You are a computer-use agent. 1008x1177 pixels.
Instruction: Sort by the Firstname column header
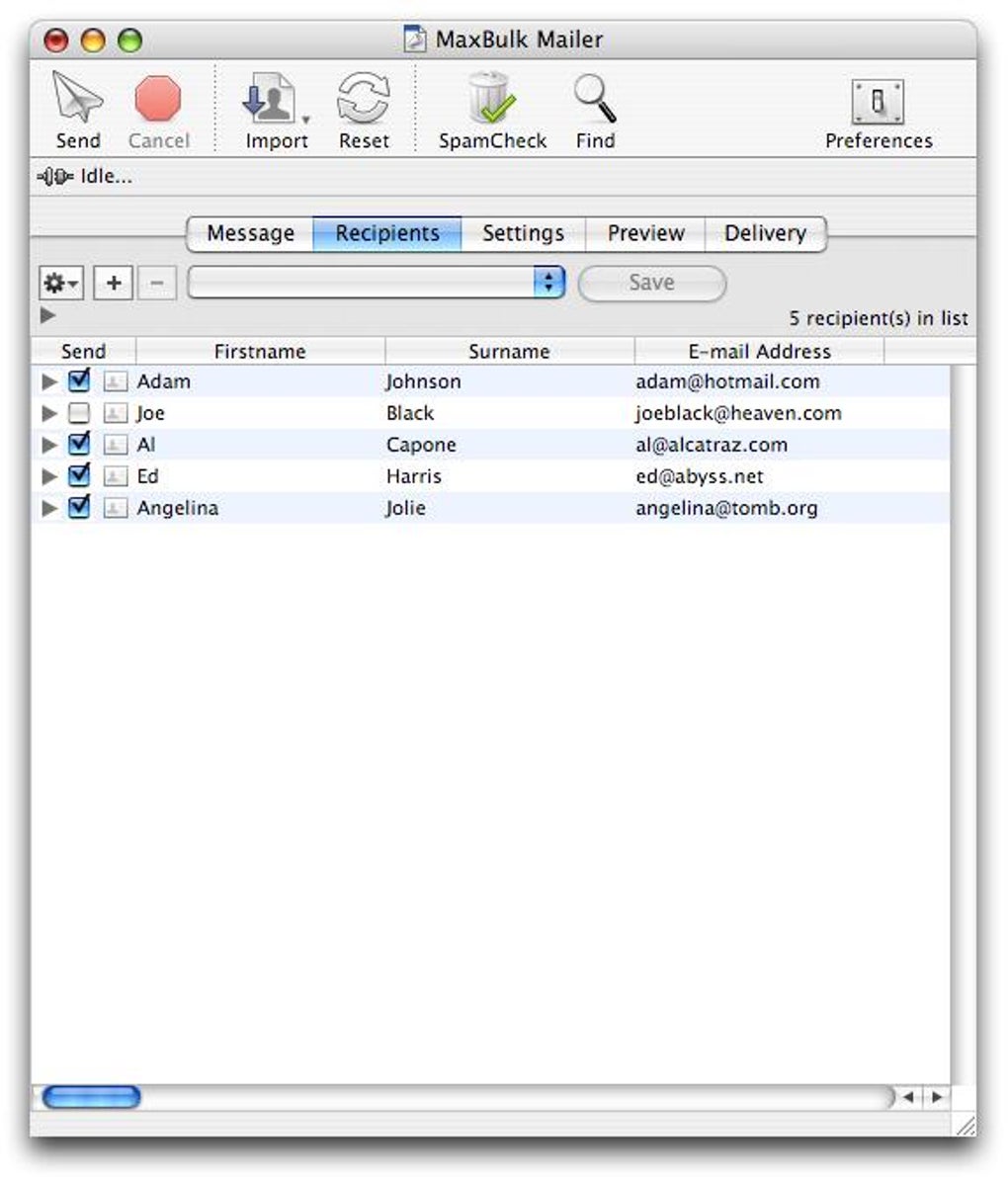click(261, 351)
